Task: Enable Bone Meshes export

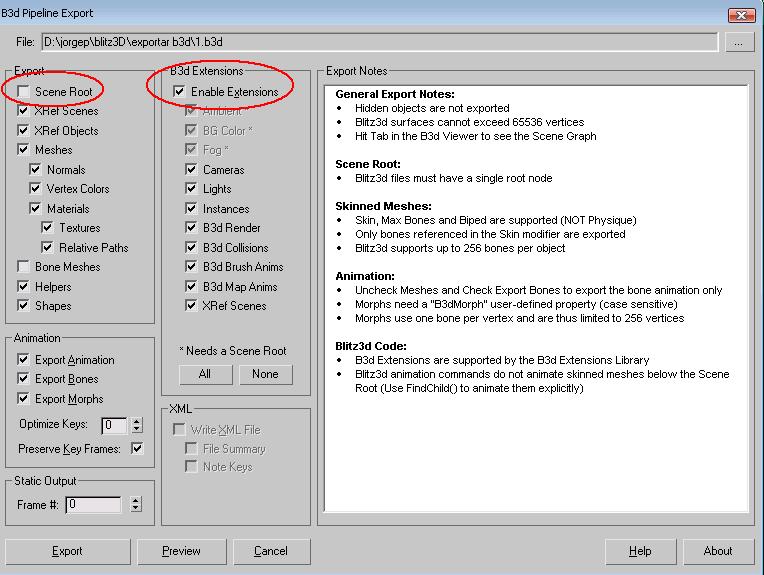Action: [x=23, y=267]
